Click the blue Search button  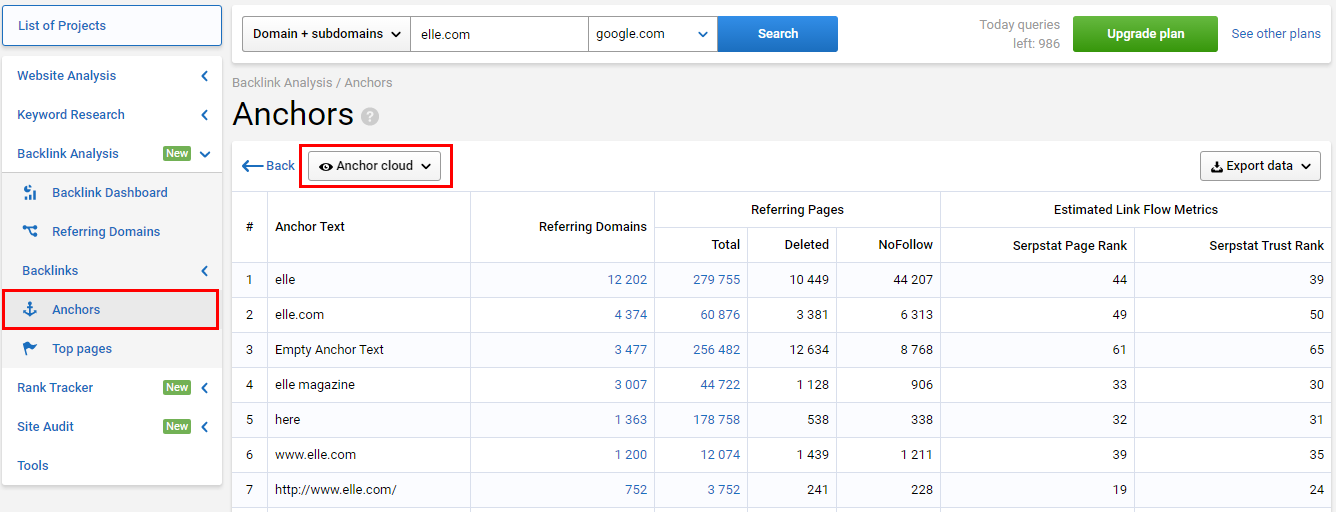778,34
